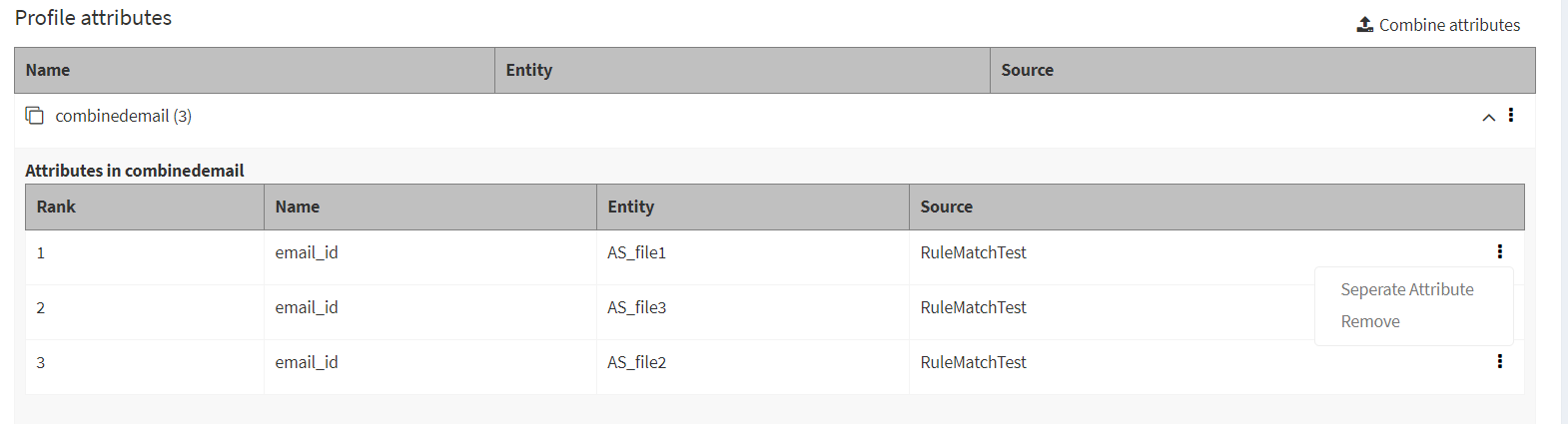Click the outer Source column header
The image size is (1568, 424).
click(1027, 70)
